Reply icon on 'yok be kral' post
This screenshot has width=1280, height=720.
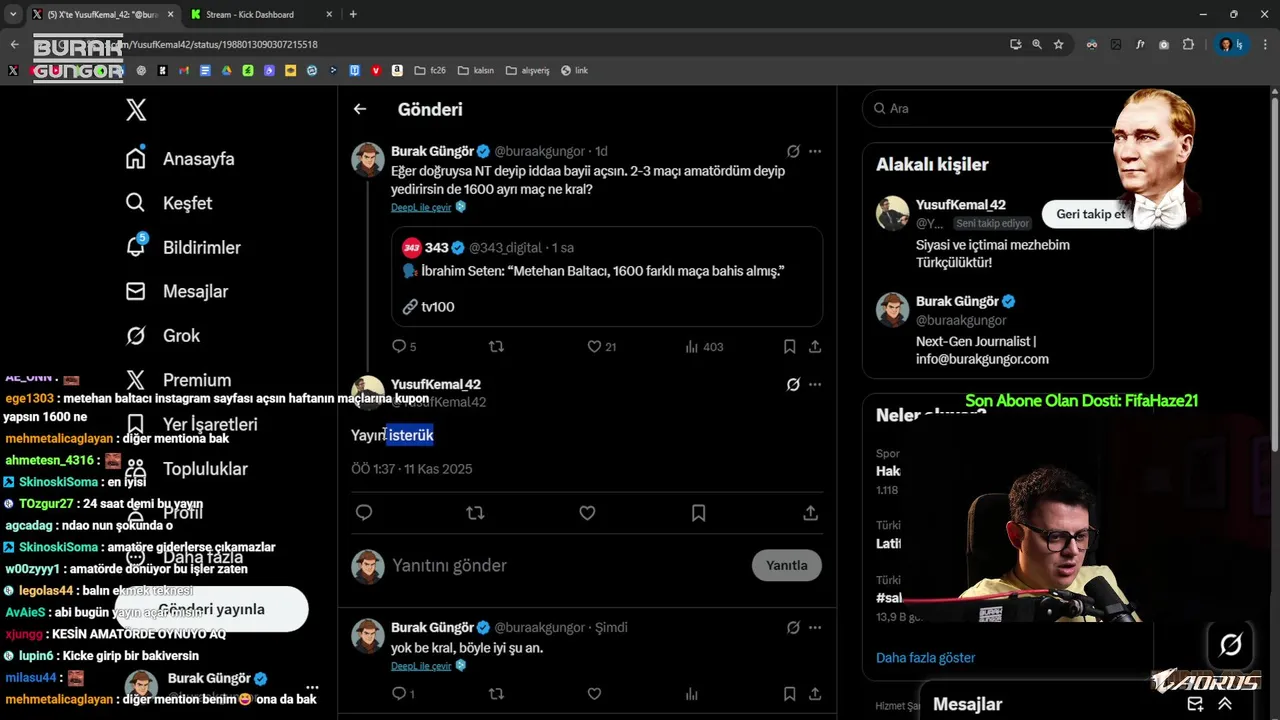point(399,693)
